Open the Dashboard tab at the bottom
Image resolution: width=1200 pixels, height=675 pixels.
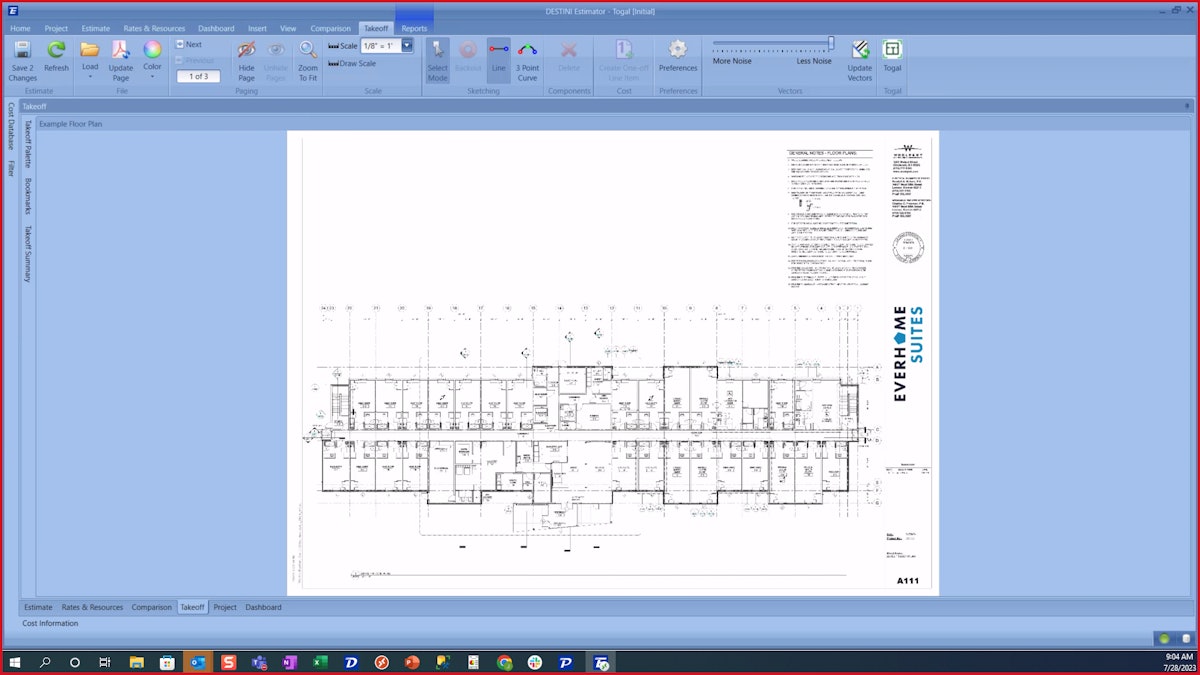pyautogui.click(x=262, y=607)
